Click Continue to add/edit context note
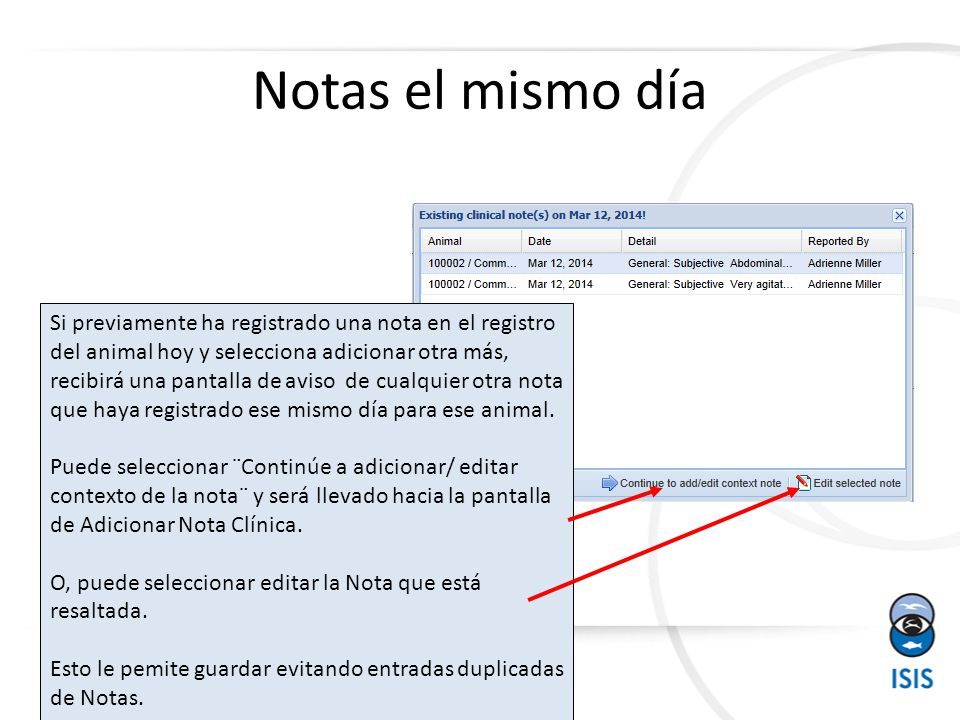 692,483
